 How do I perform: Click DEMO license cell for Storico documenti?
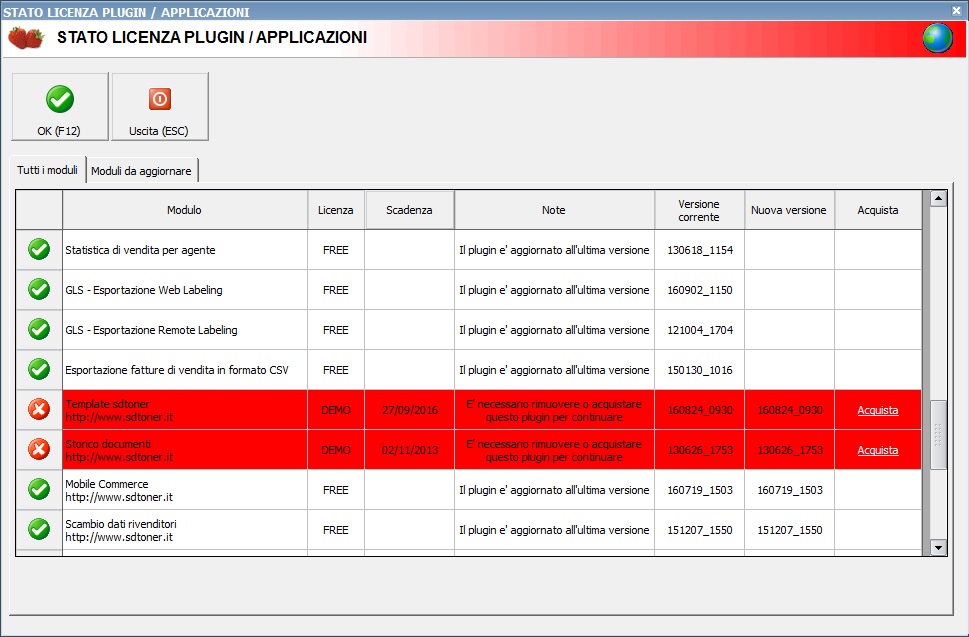(336, 450)
